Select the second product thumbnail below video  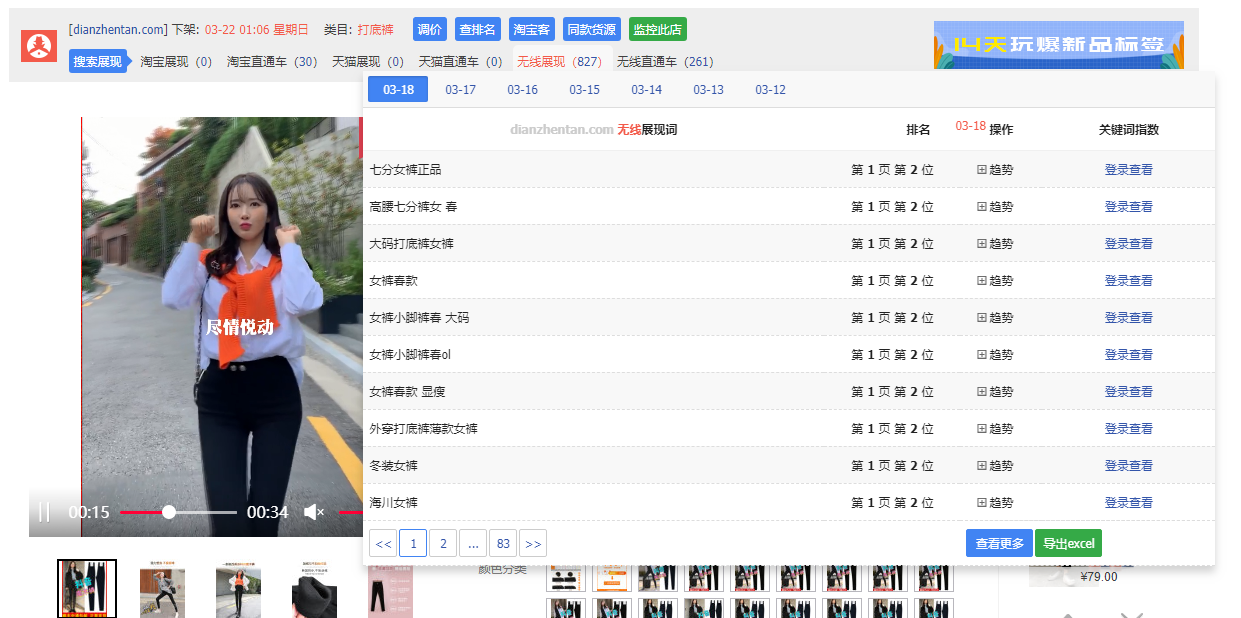[162, 589]
